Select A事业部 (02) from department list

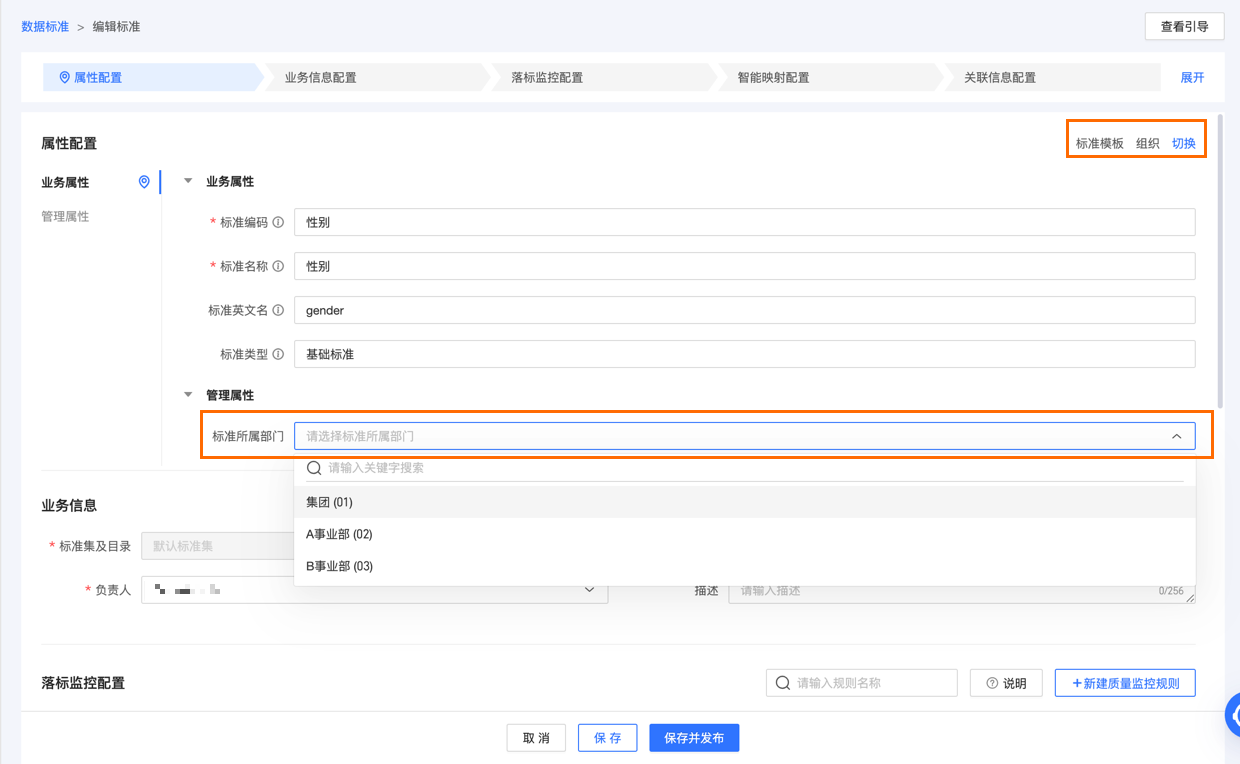pos(744,534)
